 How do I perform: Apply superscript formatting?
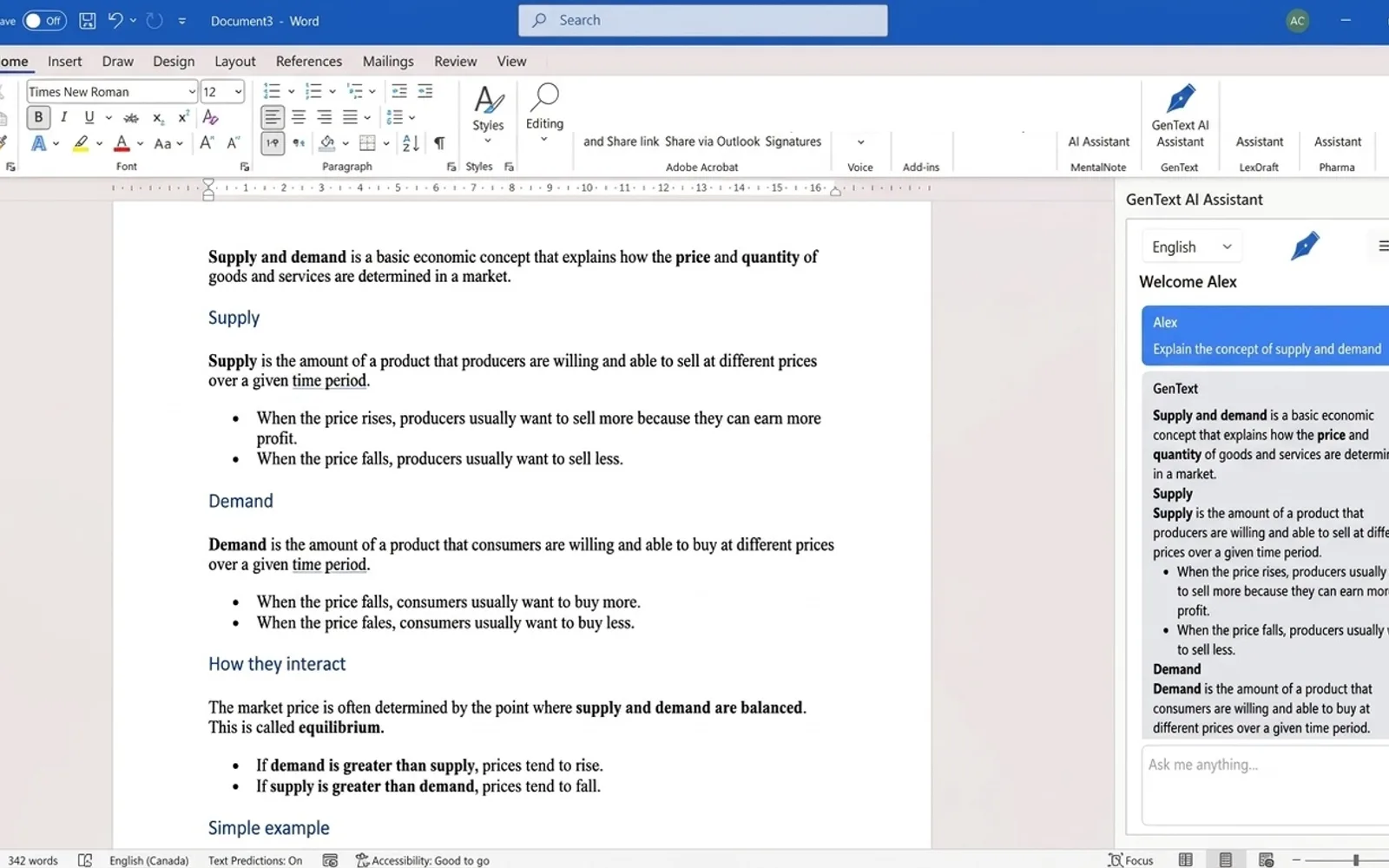[183, 118]
